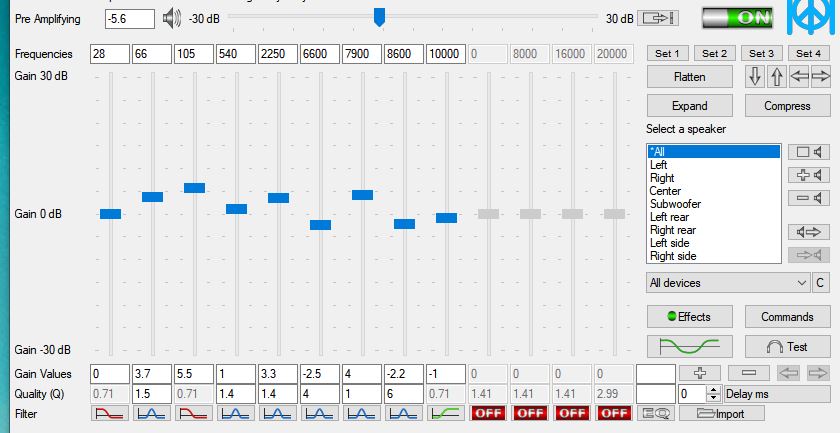This screenshot has width=840, height=433.
Task: Select Left rear in the speaker list
Action: [x=671, y=217]
